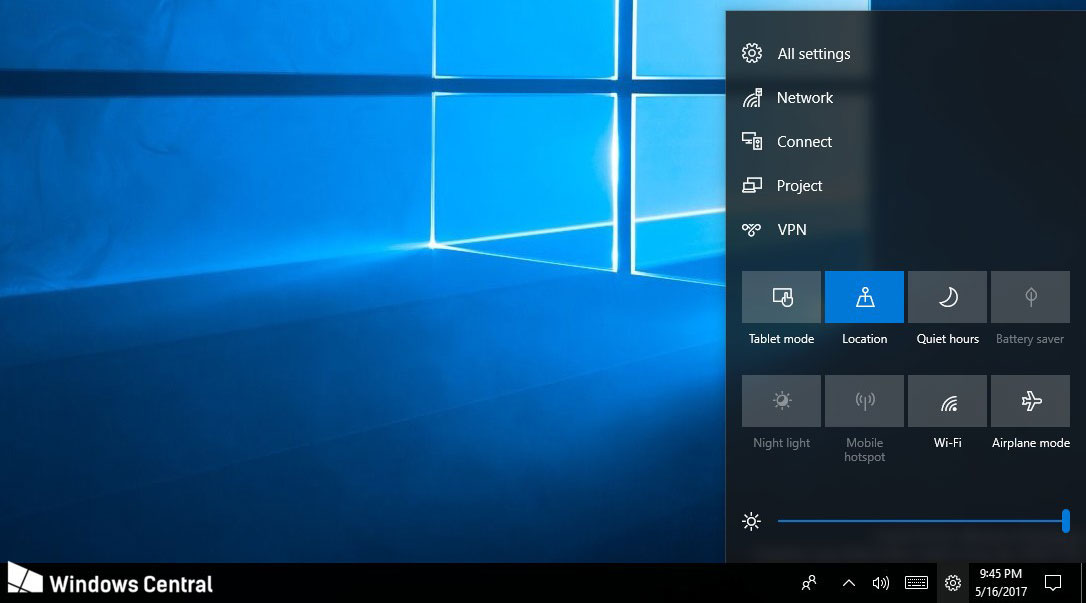The image size is (1086, 603).
Task: Click the brightness sun icon
Action: [x=751, y=521]
